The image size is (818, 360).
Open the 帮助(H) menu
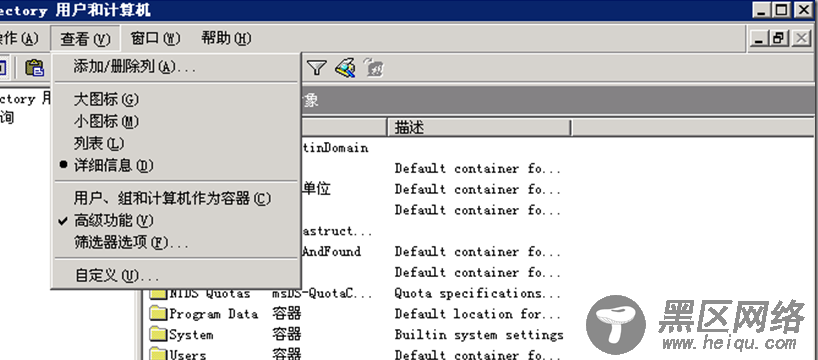[226, 39]
